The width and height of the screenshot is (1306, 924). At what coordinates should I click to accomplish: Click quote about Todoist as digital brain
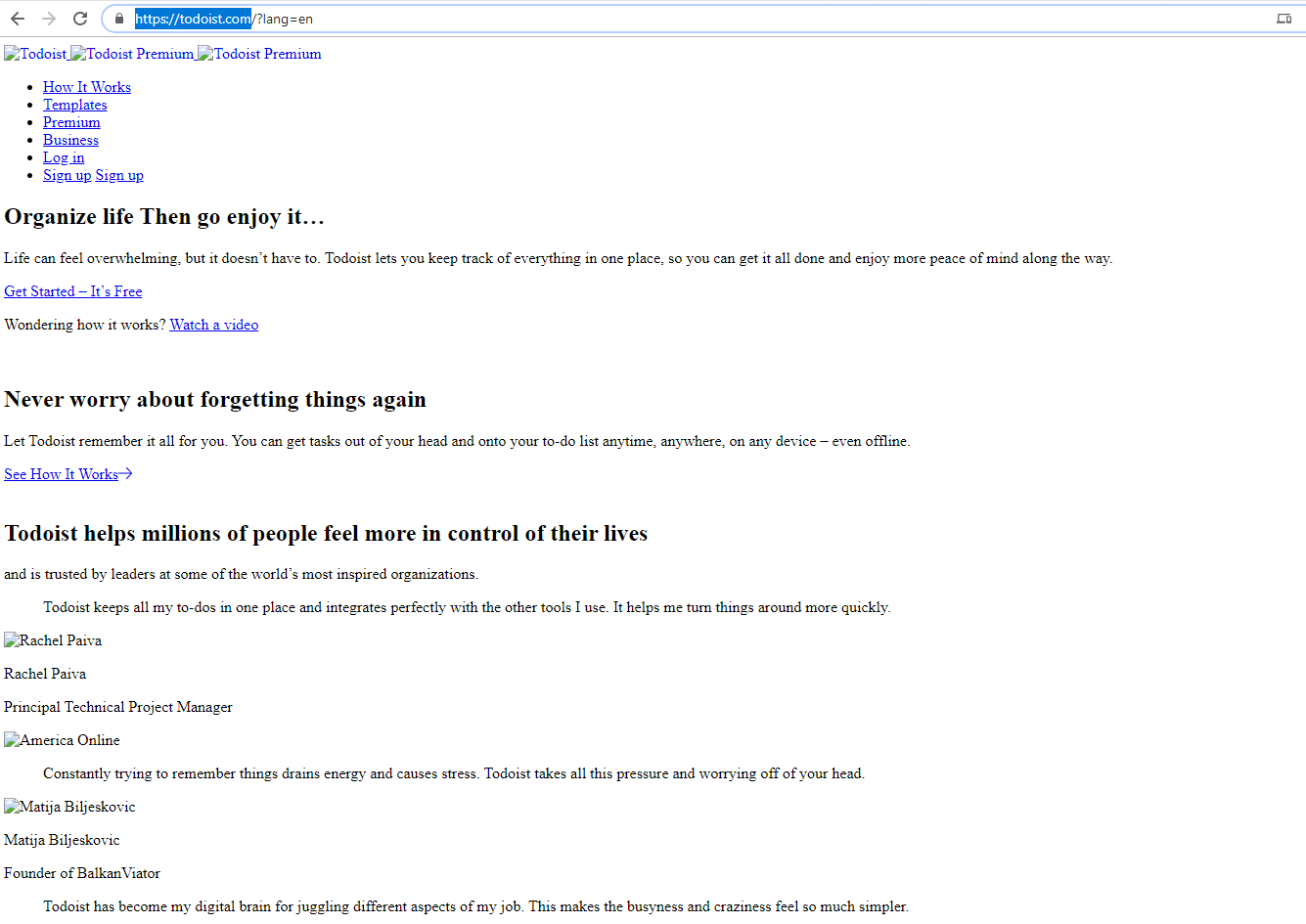(475, 906)
